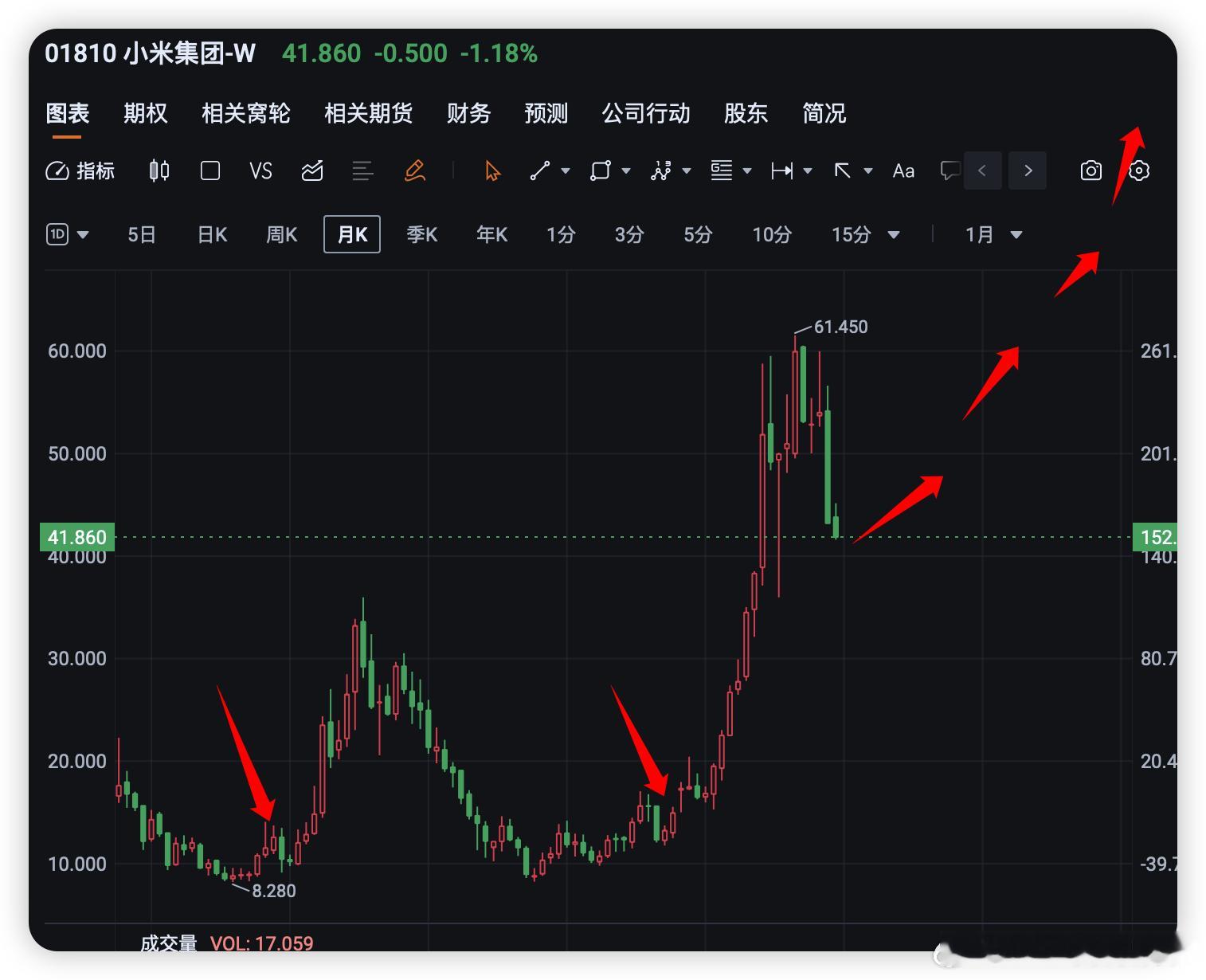This screenshot has height=980, width=1206.
Task: Click the right chevron toolbar button
Action: (1028, 171)
